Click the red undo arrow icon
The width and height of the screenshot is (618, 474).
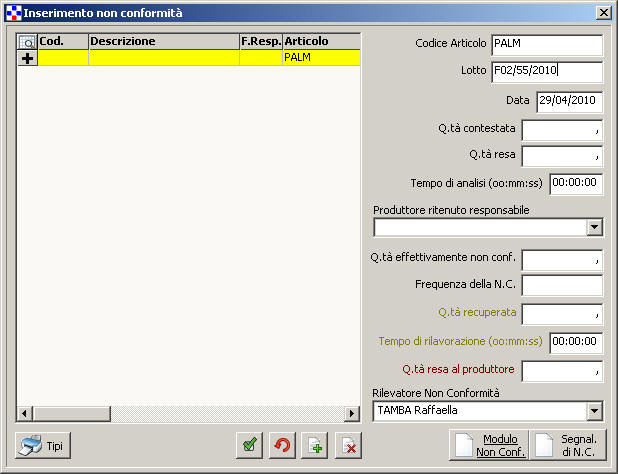point(282,445)
